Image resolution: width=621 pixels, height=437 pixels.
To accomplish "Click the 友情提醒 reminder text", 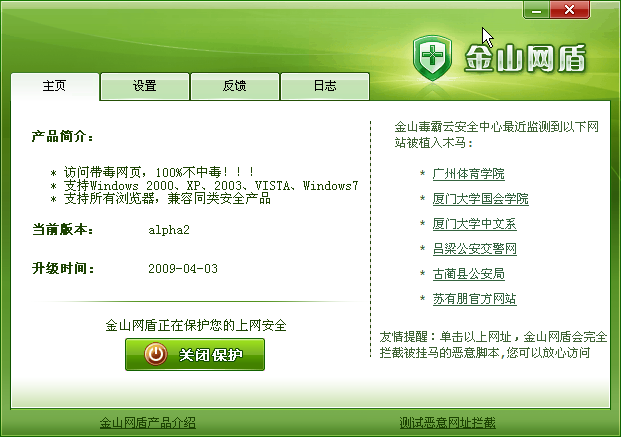I will [x=493, y=345].
